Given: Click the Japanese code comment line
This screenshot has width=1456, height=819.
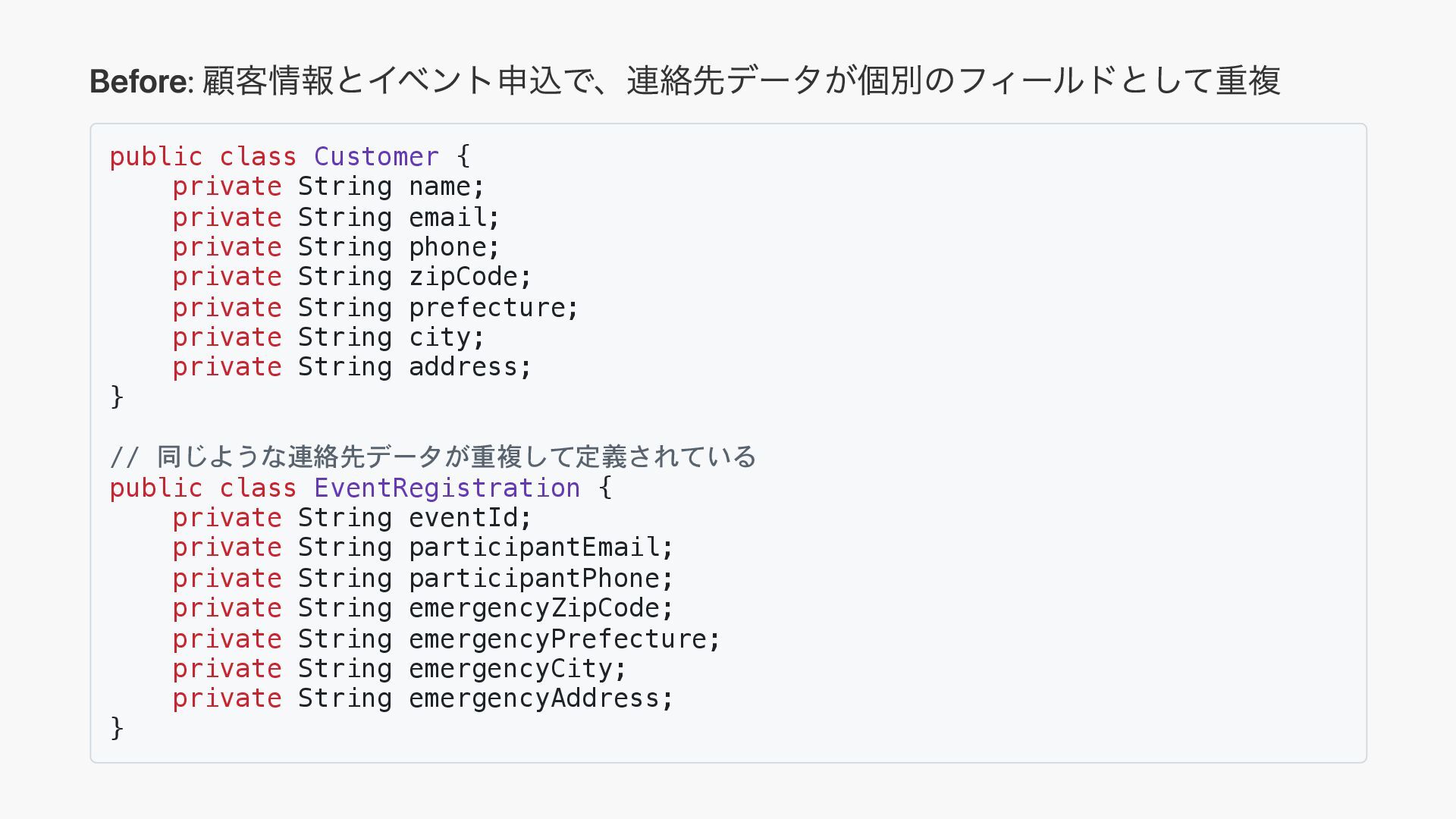Looking at the screenshot, I should pyautogui.click(x=433, y=457).
